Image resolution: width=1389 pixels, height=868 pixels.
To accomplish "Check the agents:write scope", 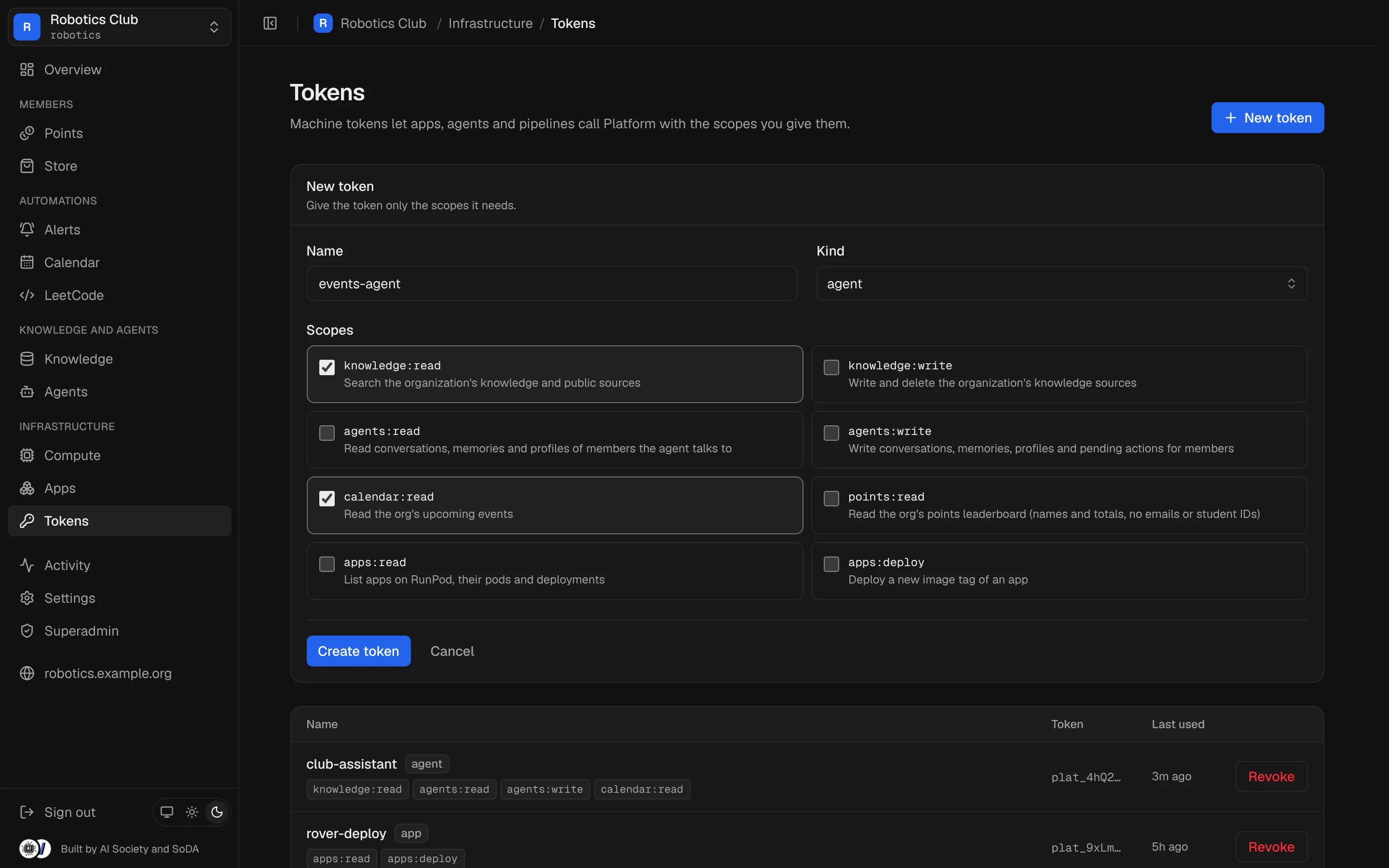I will 831,432.
